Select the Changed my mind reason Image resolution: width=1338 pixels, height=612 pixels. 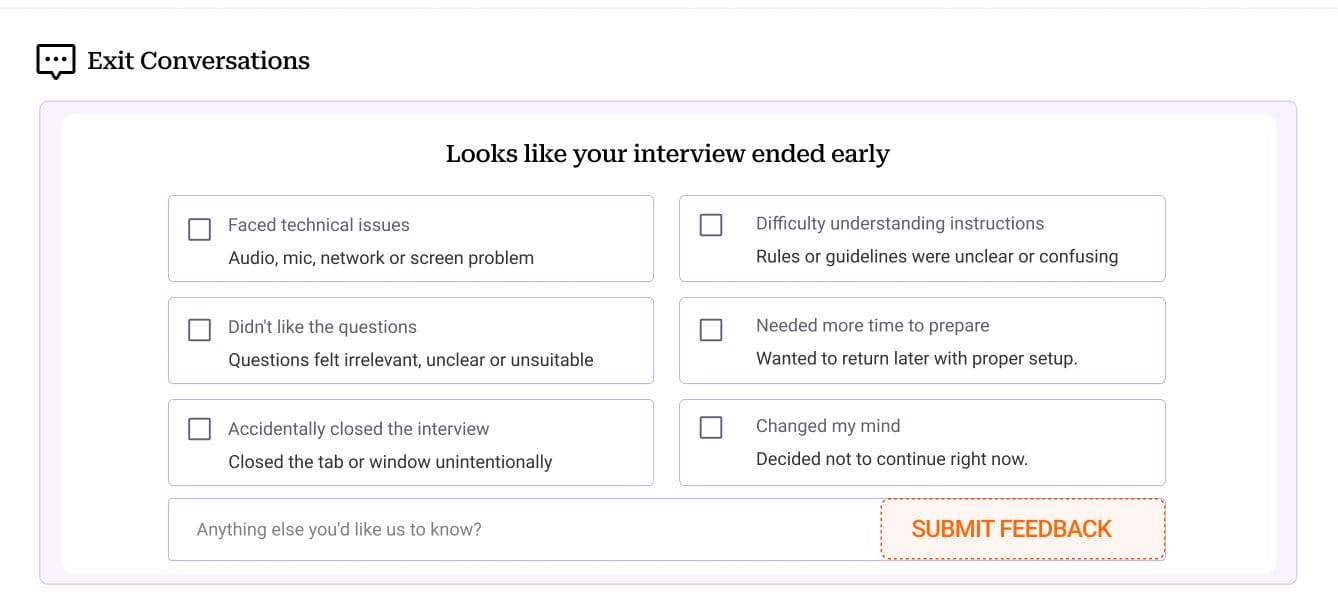click(711, 427)
